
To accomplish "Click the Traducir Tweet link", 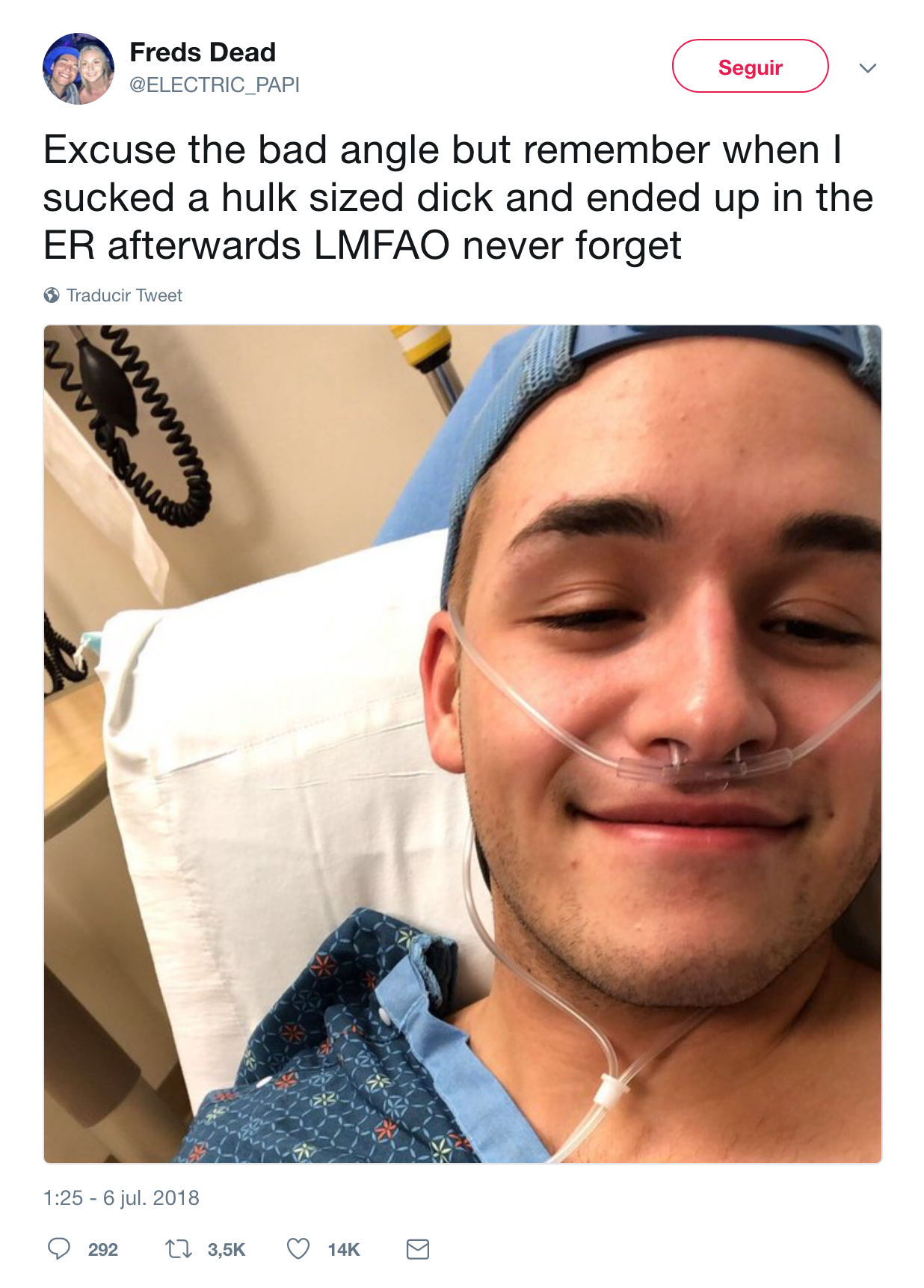I will pos(124,295).
